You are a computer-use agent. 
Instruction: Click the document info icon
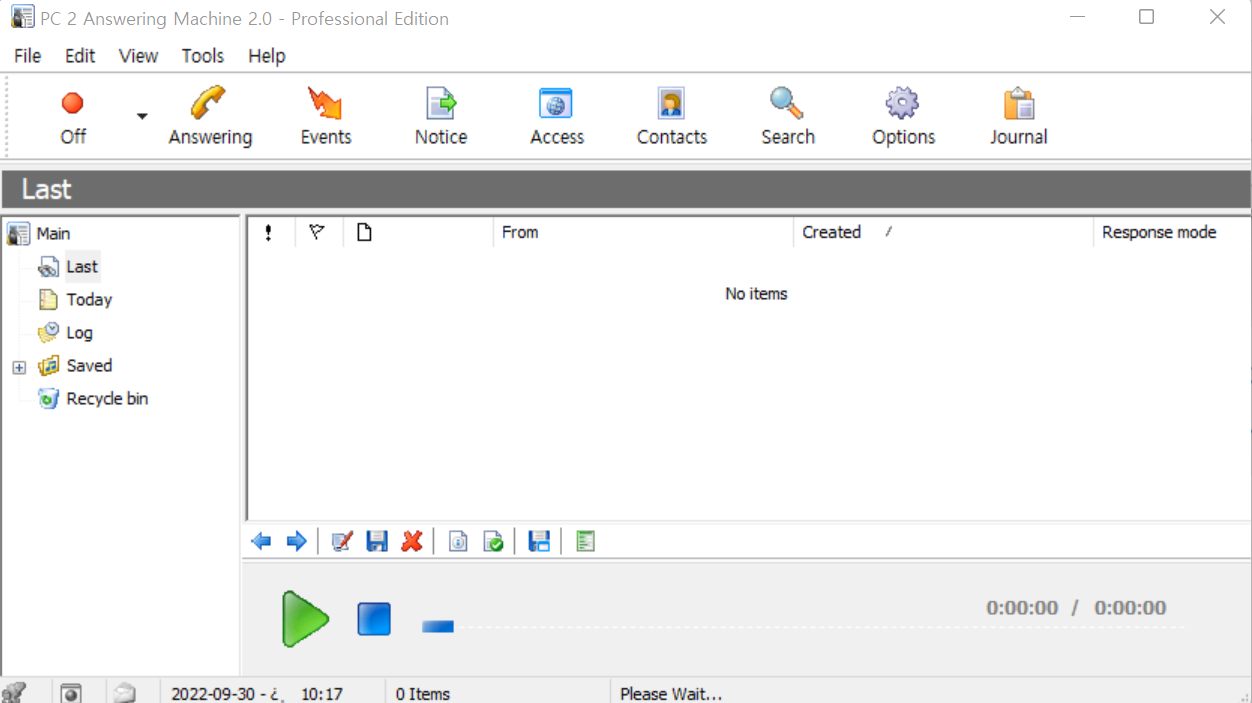458,541
